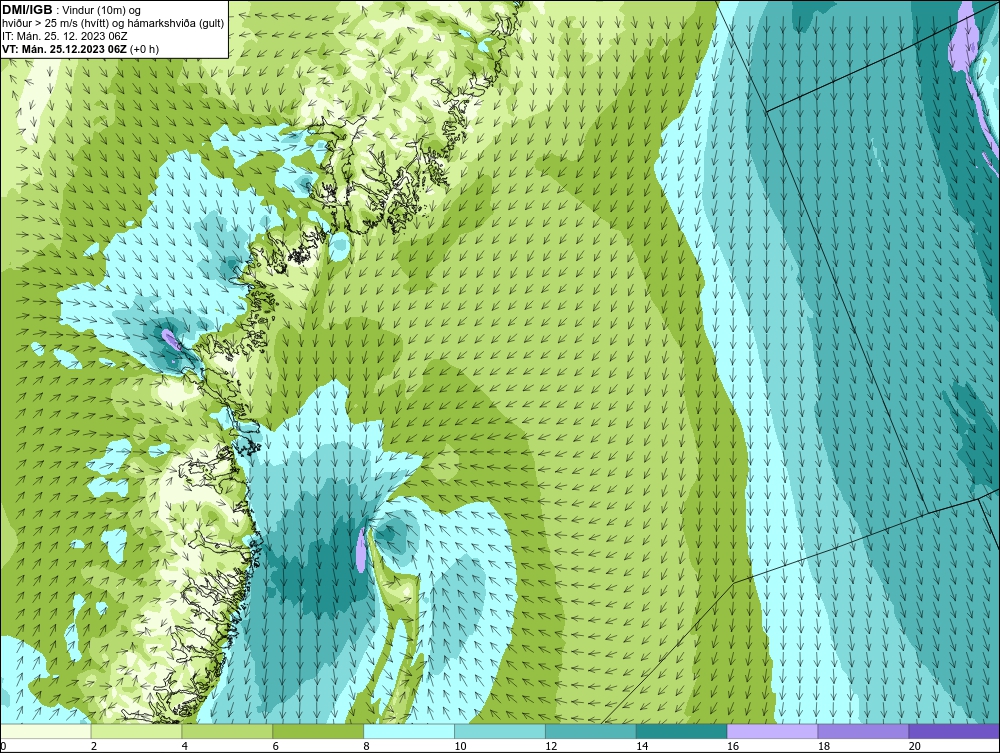The height and width of the screenshot is (753, 1000).
Task: Click the 'IT: Mán. 25. 12. 2023 06Z' line
Action: coord(65,36)
